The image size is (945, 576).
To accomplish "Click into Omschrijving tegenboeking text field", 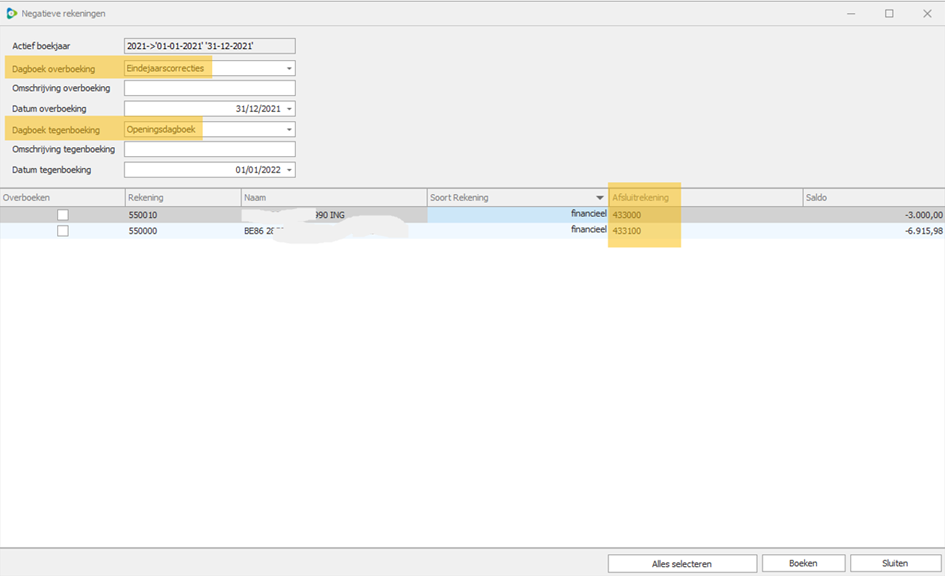I will [209, 150].
